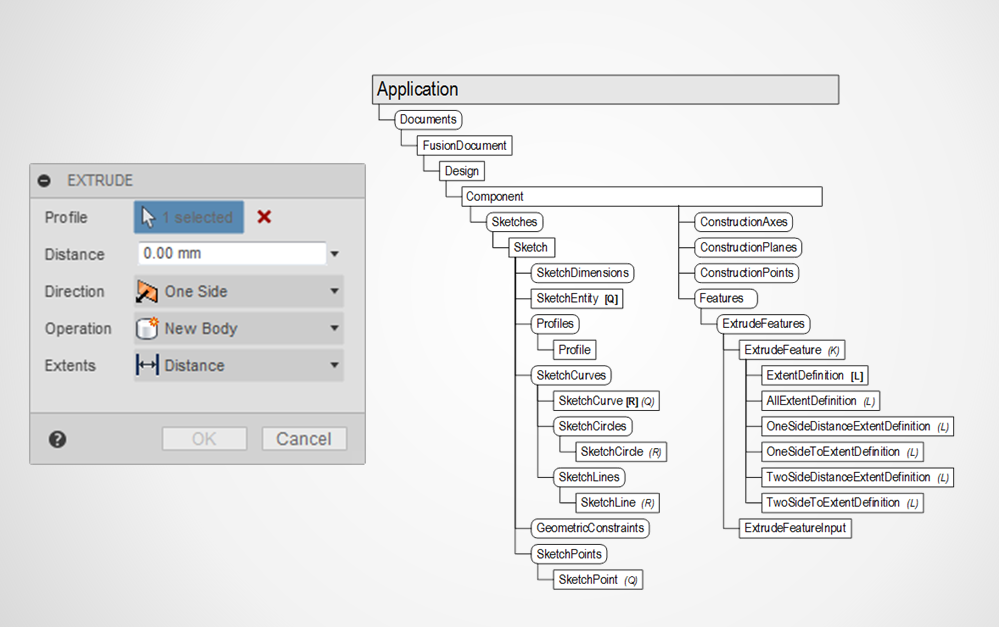Screen dimensions: 999x644
Task: Click the help question mark icon
Action: click(x=57, y=439)
